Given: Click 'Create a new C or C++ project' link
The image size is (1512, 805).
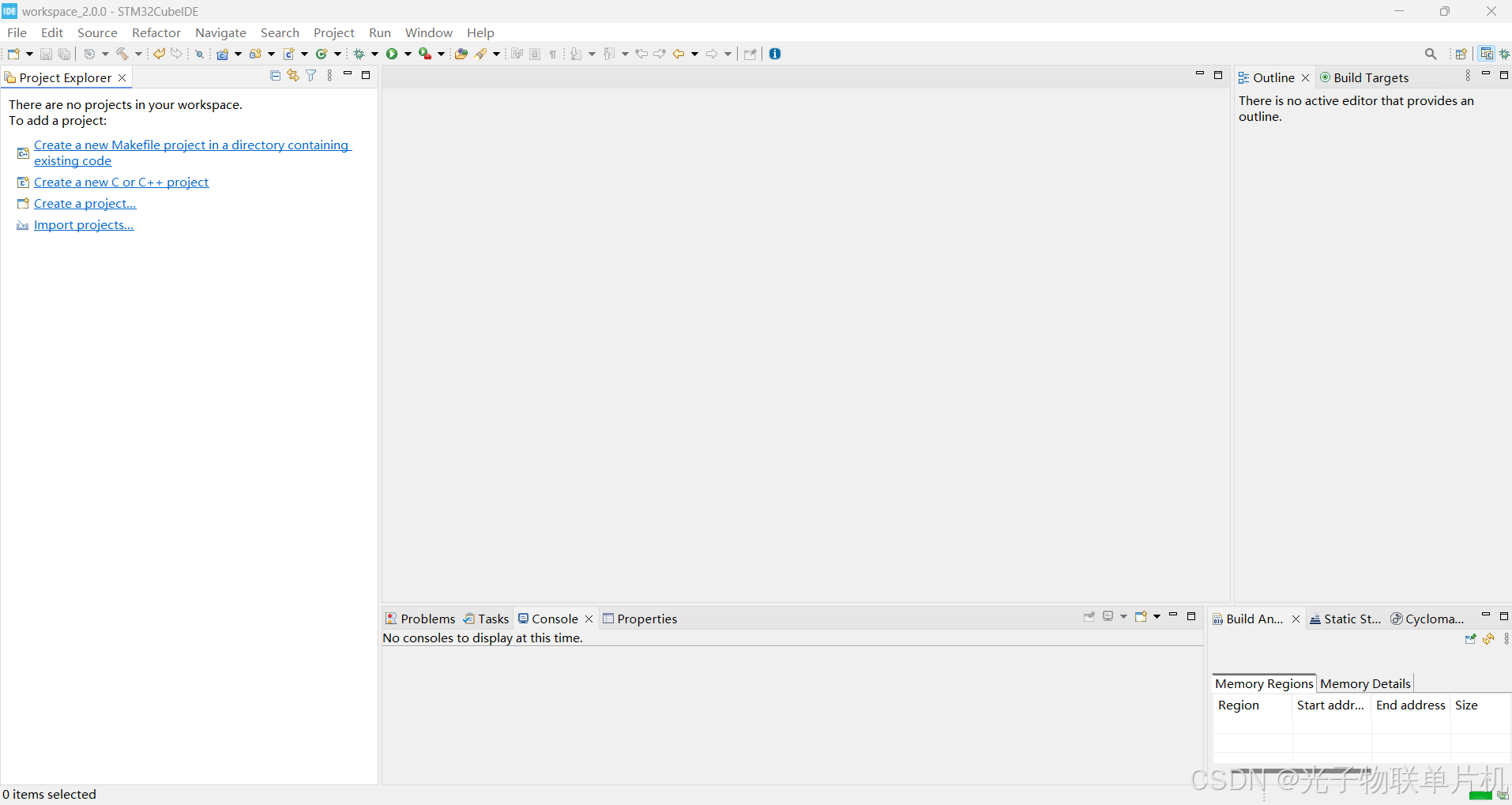Looking at the screenshot, I should click(121, 182).
